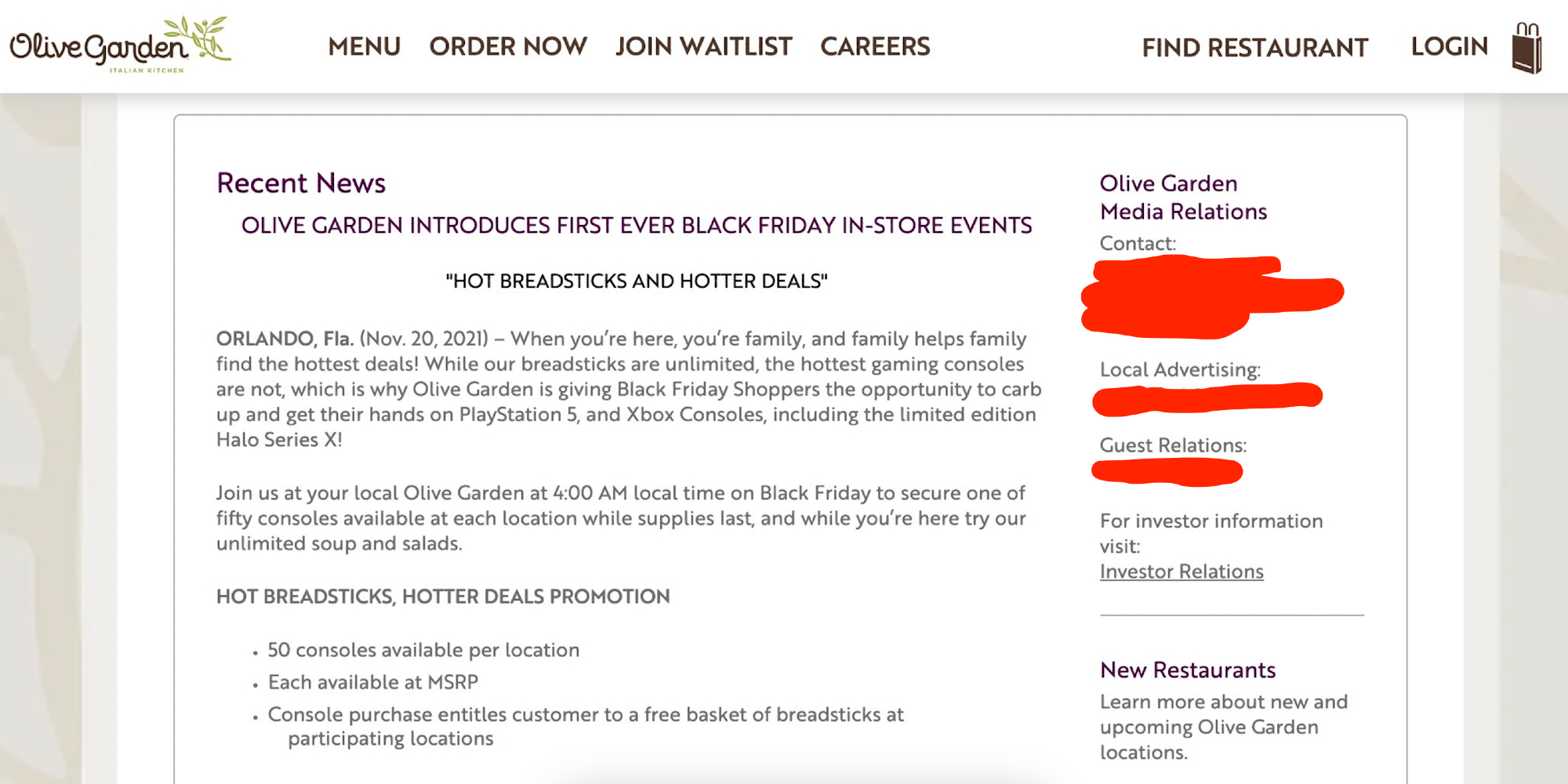The width and height of the screenshot is (1568, 784).
Task: Click the Hot Breadsticks, Hotter Deals Promotion subheading
Action: pos(443,597)
